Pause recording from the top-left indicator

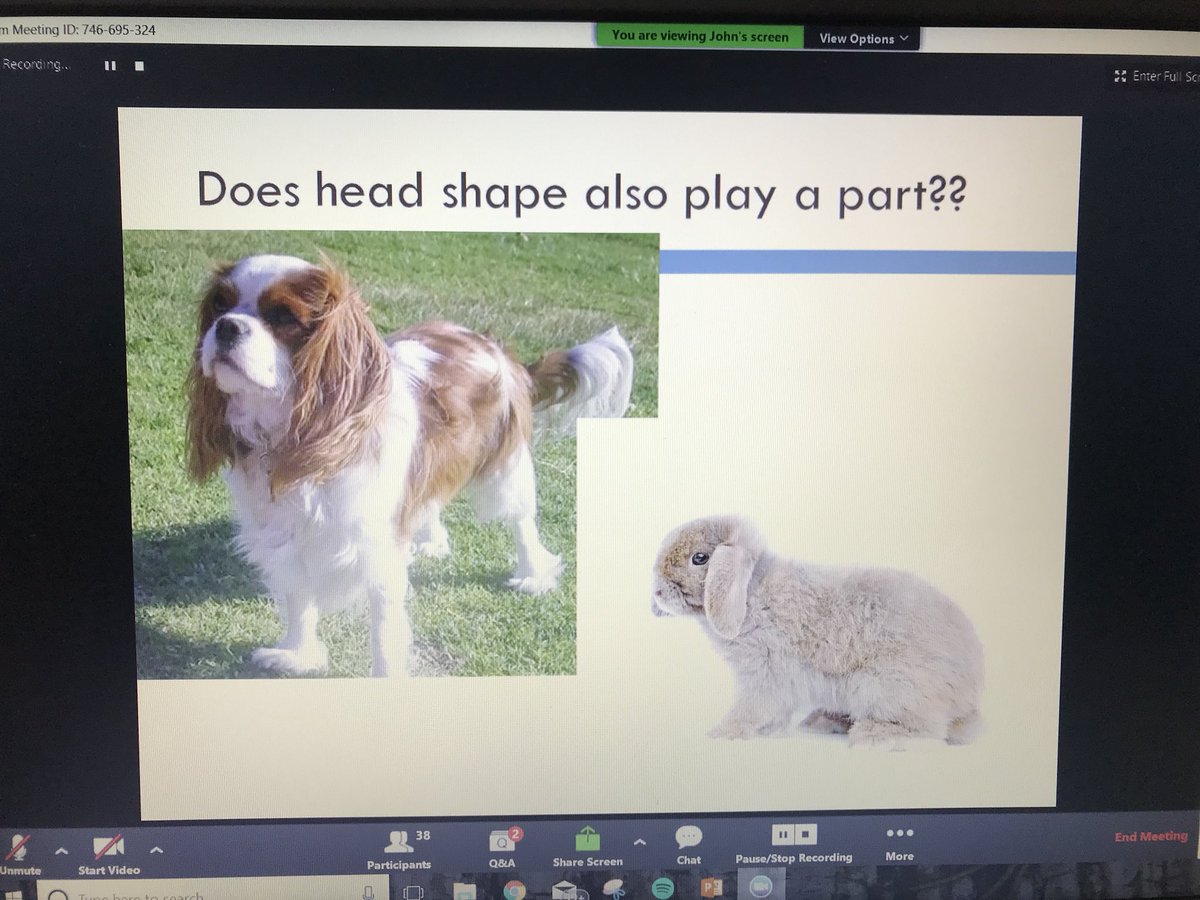pyautogui.click(x=110, y=64)
